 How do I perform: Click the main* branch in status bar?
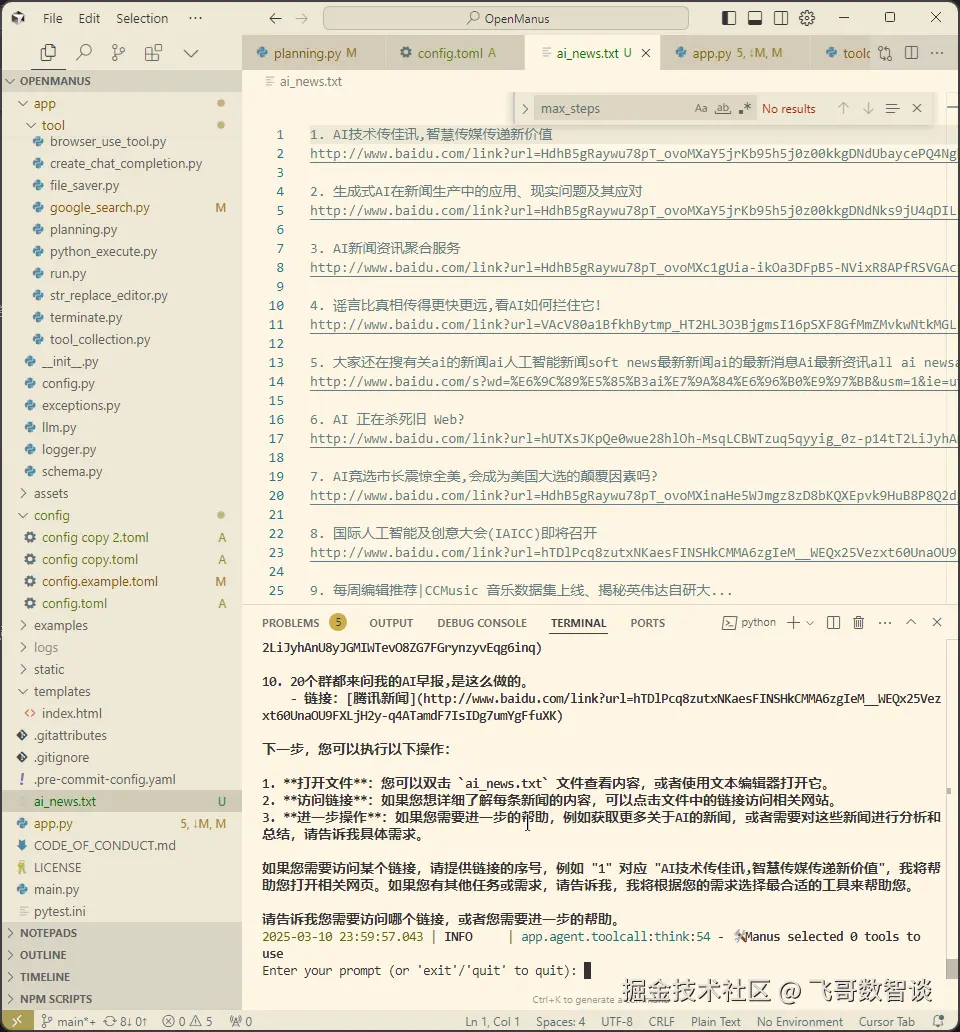point(68,1021)
